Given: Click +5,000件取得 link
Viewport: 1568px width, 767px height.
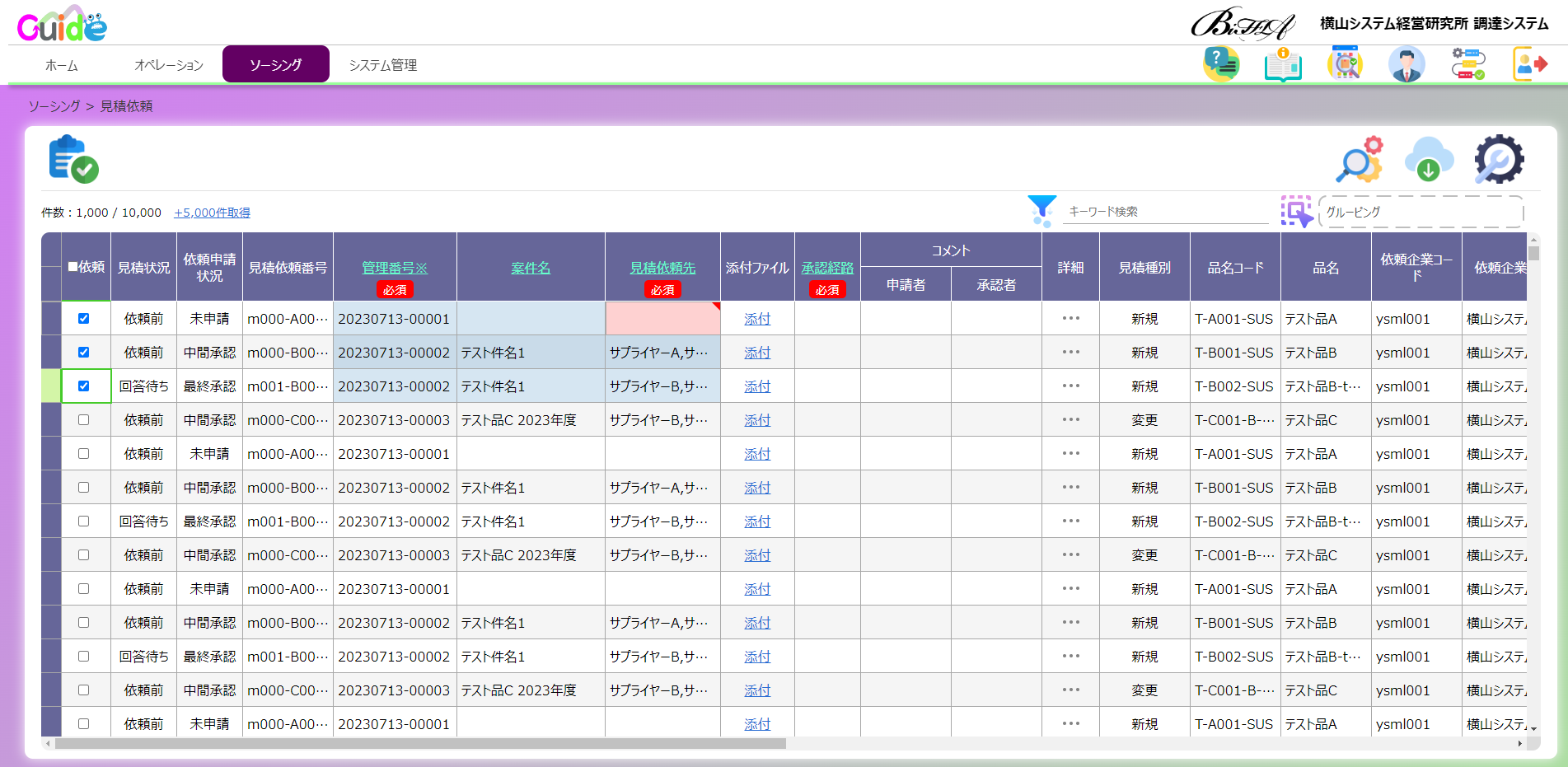Looking at the screenshot, I should (x=212, y=213).
